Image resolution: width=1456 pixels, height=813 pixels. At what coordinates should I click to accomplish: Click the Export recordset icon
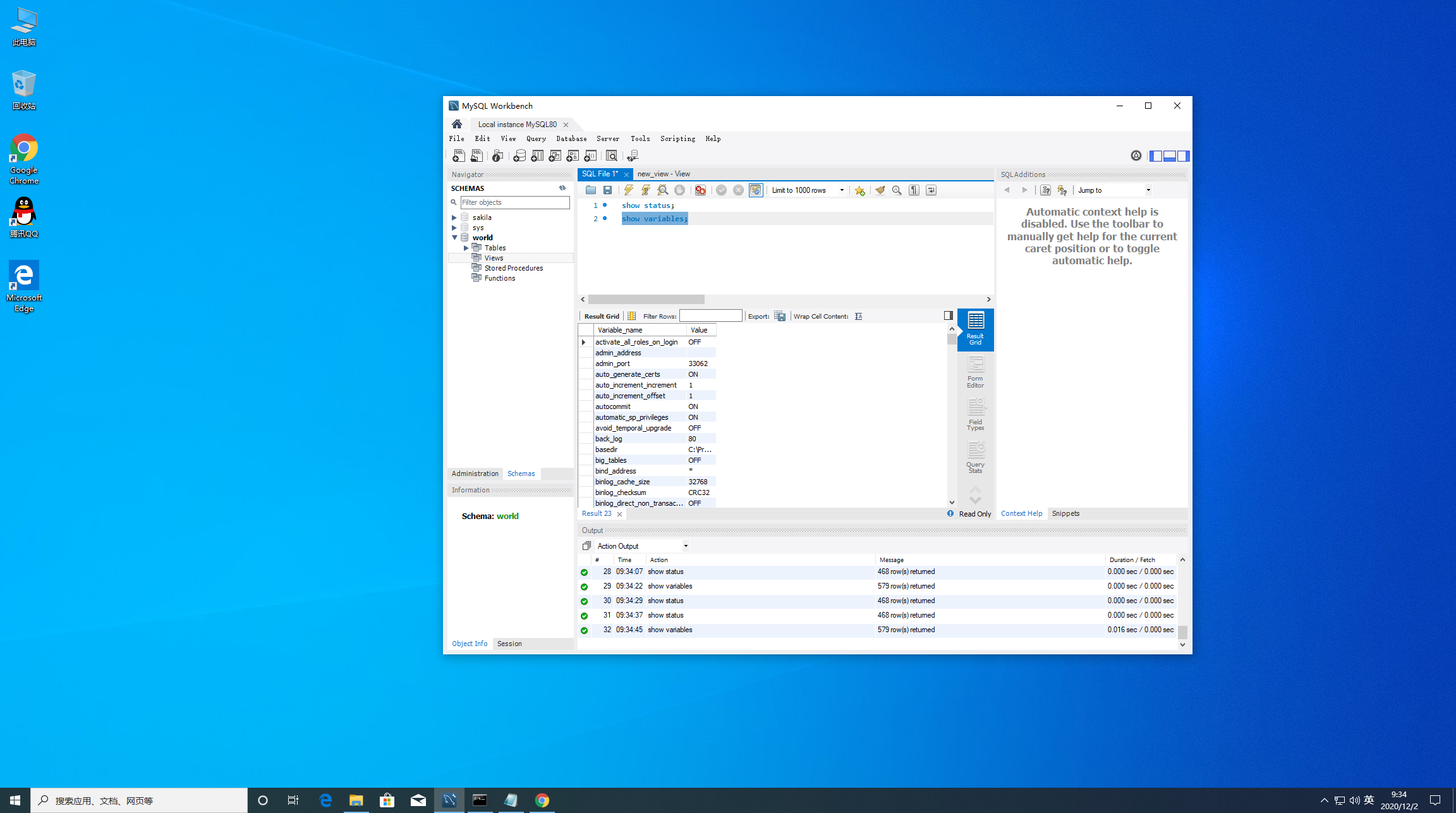point(780,316)
